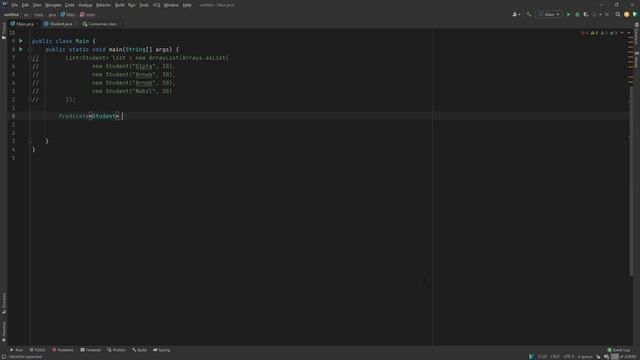Open the Profiler tool window
This screenshot has width=640, height=360.
point(116,350)
